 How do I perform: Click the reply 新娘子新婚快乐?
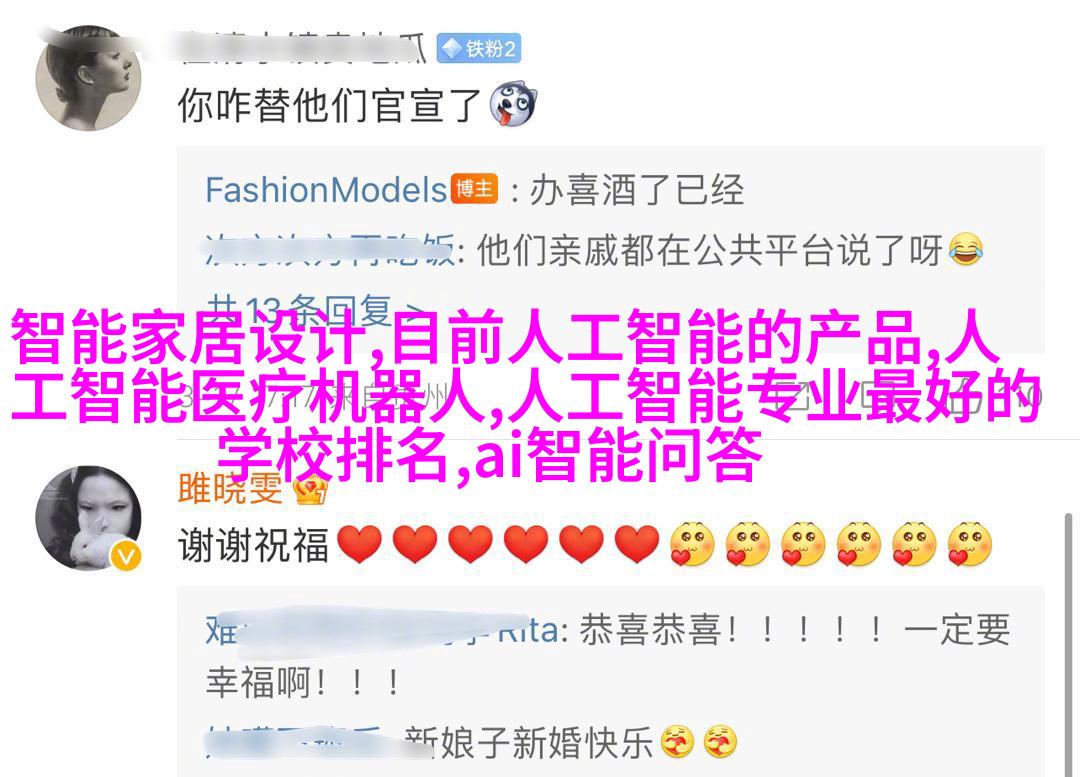[530, 743]
